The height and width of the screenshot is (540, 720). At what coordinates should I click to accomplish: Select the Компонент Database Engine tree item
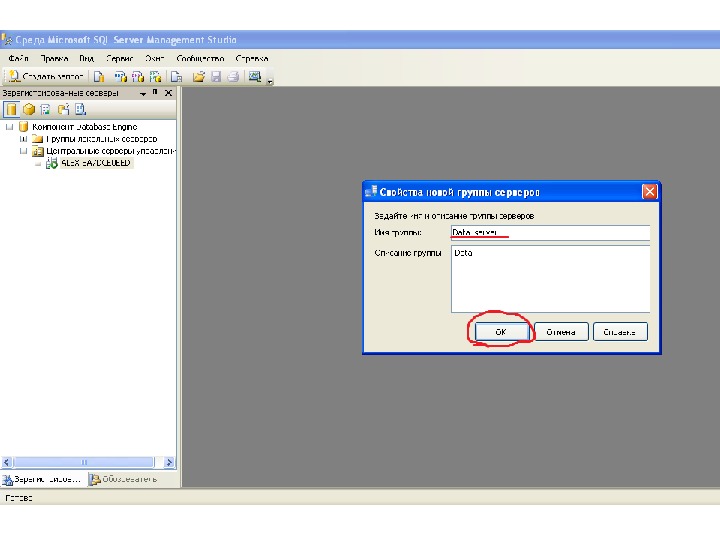click(x=84, y=127)
